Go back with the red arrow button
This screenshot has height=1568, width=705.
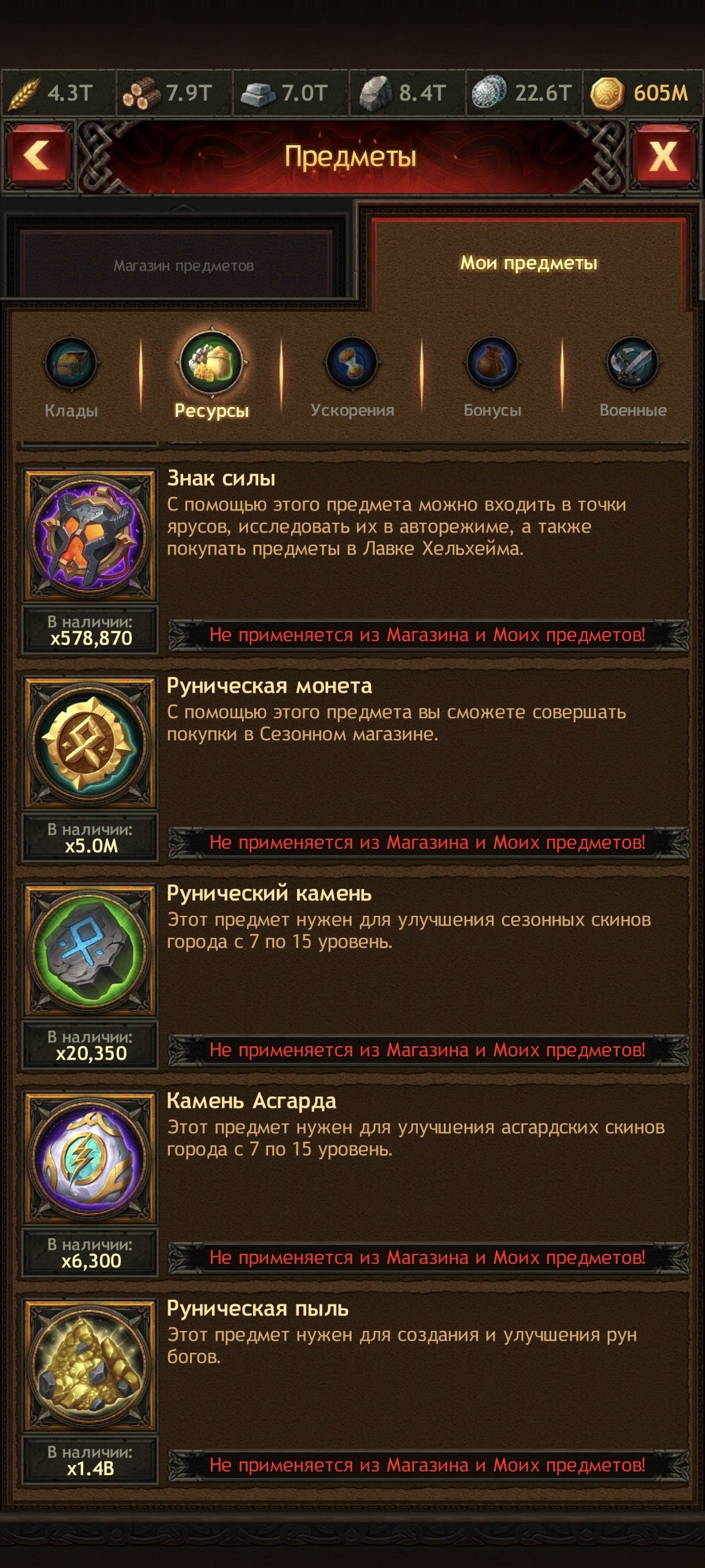(x=38, y=156)
